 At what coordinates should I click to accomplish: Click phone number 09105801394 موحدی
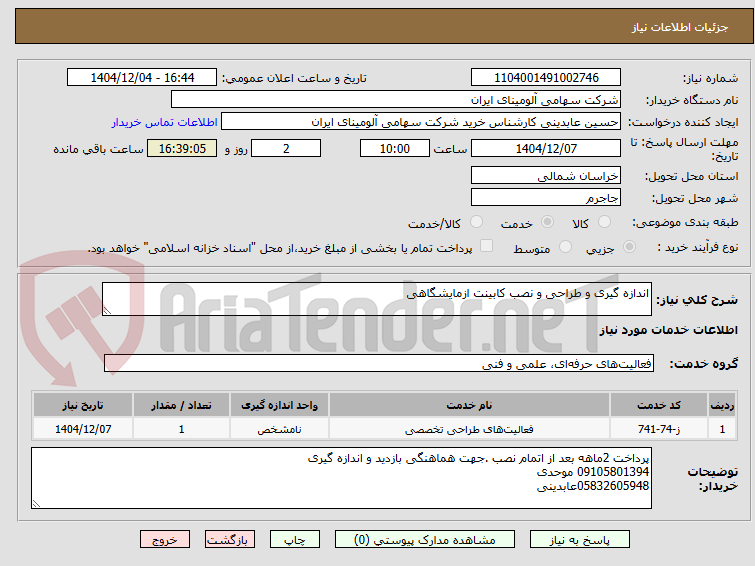[593, 472]
